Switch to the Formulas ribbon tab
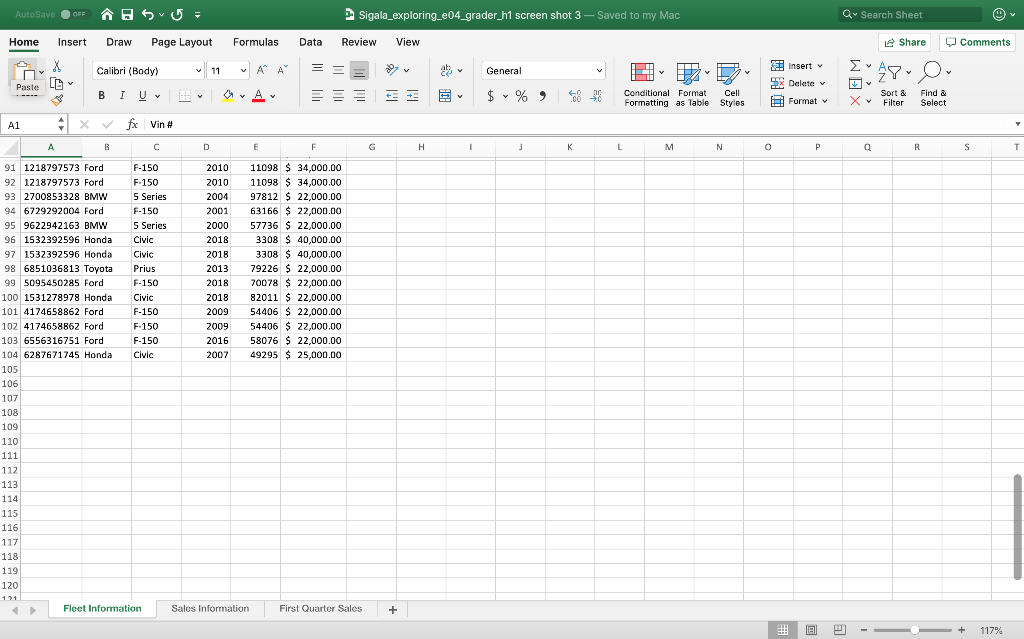This screenshot has height=639, width=1024. [255, 42]
